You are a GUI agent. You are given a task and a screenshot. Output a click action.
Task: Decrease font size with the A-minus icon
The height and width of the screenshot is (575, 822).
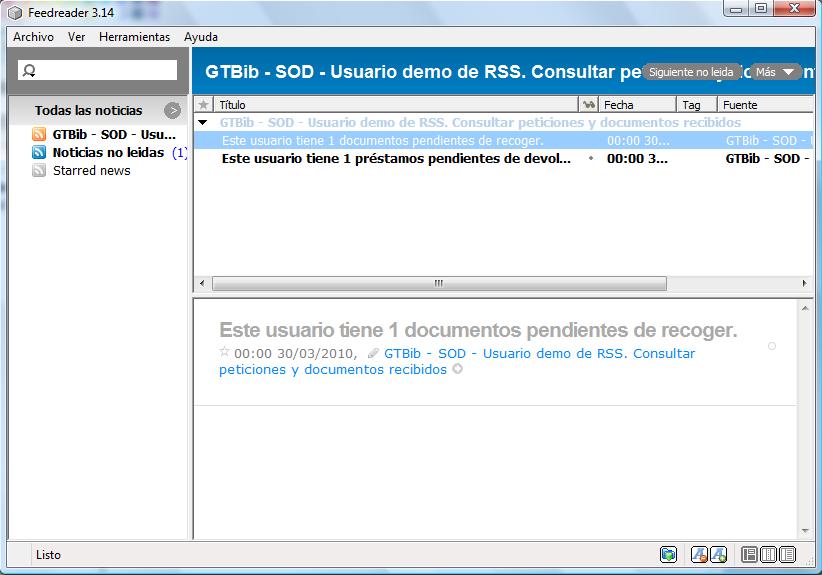[699, 554]
